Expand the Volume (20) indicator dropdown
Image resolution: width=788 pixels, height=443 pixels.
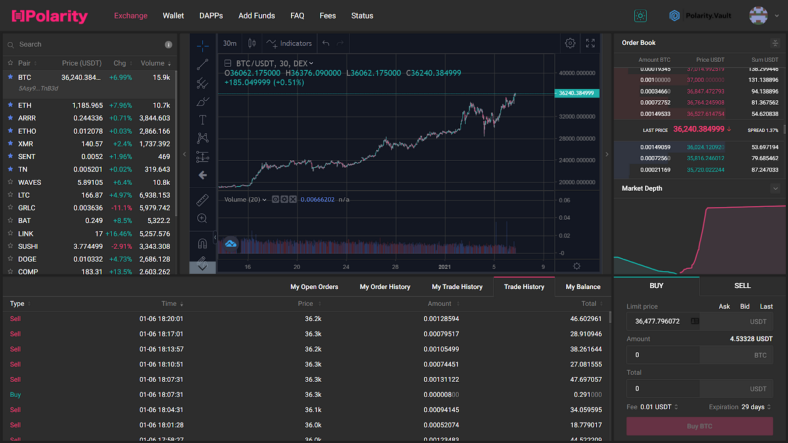coord(265,199)
